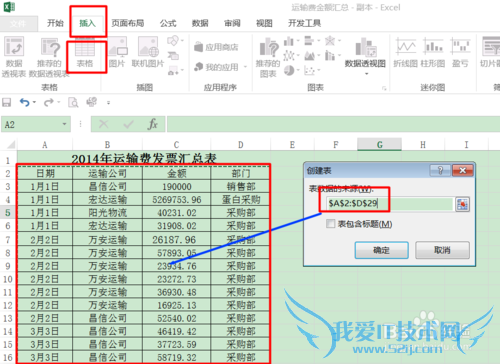Cancel the Create Table dialog
The image size is (500, 364).
442,250
